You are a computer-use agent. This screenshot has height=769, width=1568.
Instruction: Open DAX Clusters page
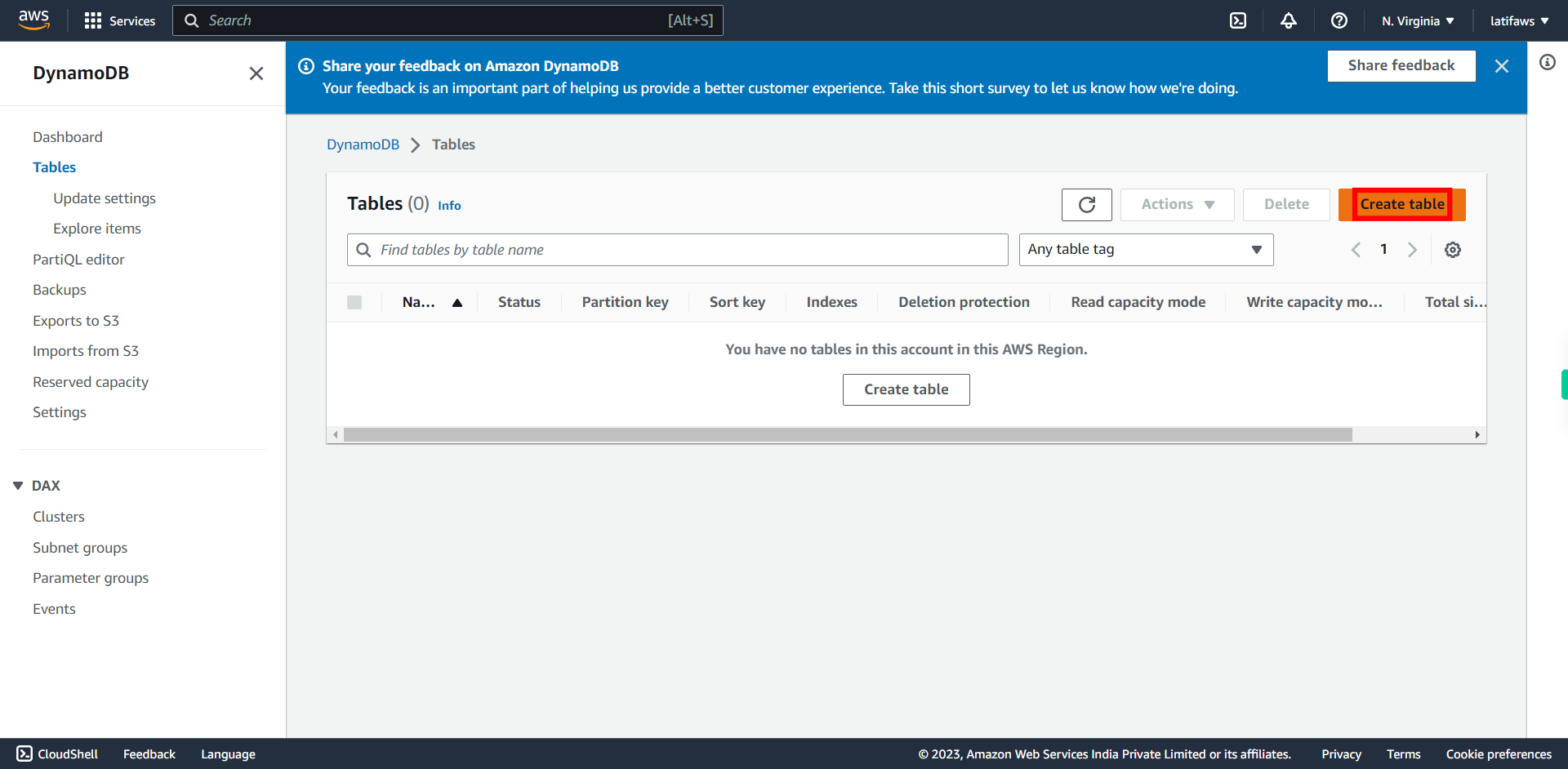click(59, 517)
